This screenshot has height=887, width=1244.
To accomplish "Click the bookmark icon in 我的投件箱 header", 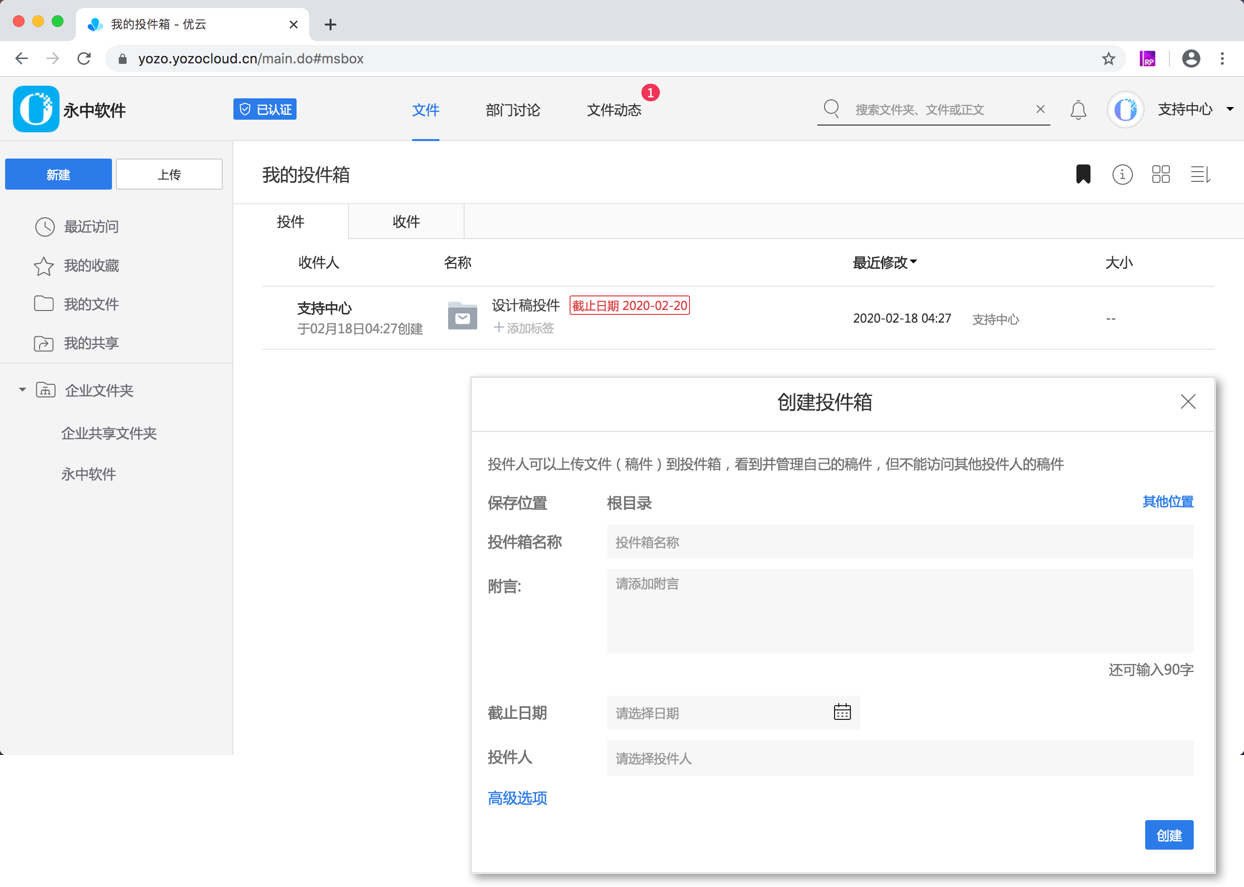I will click(x=1083, y=174).
